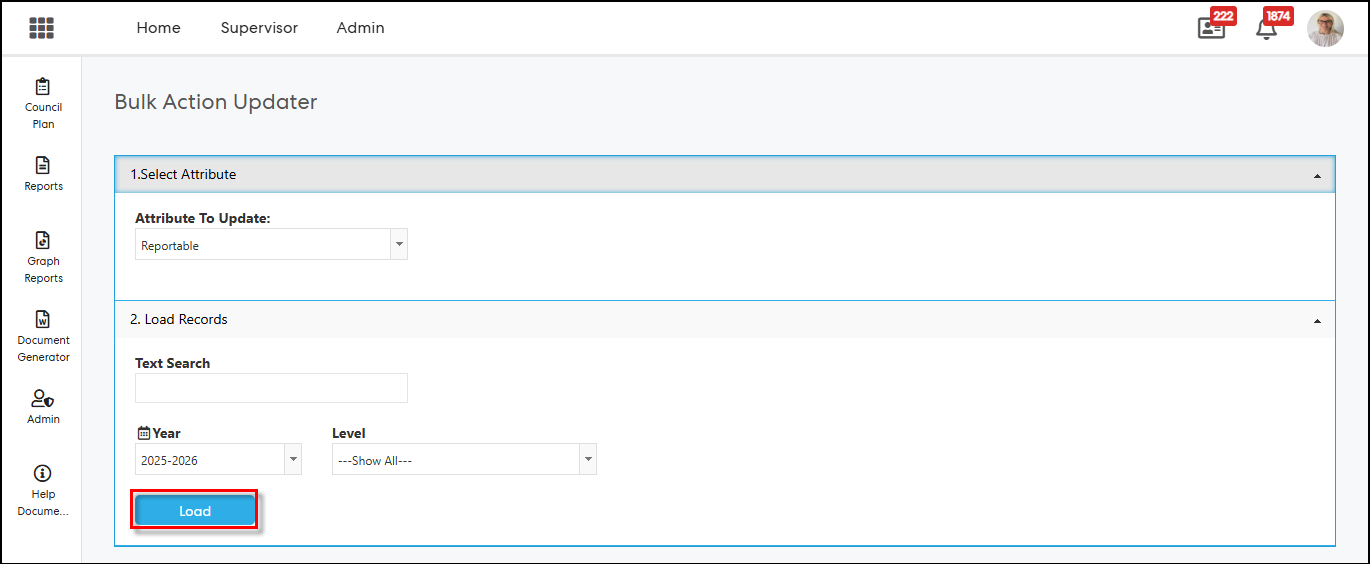Open the apps grid launcher icon
1370x564 pixels.
click(41, 28)
